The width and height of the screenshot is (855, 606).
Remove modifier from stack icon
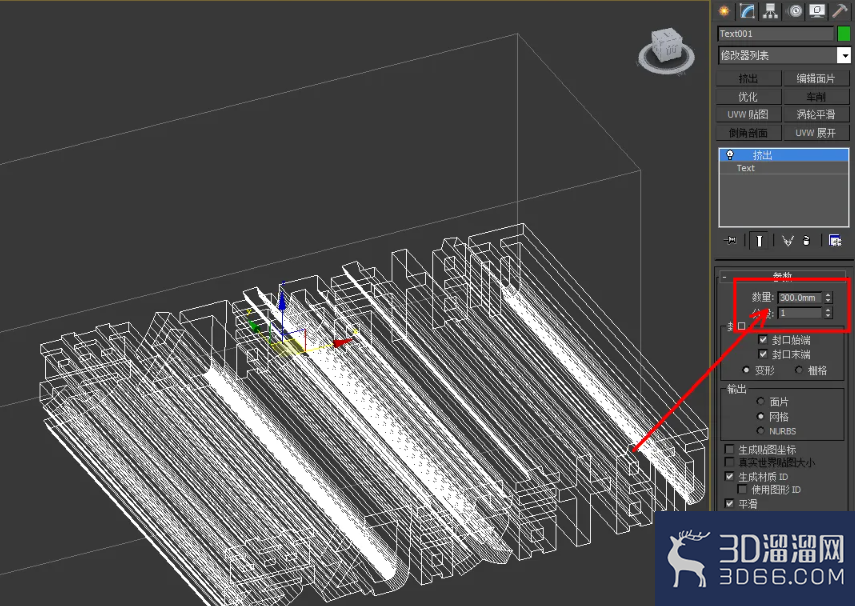pos(807,240)
